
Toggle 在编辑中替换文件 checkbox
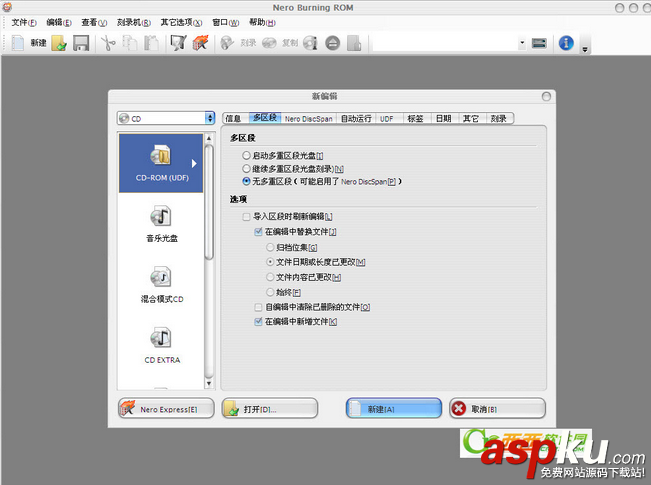click(x=258, y=232)
